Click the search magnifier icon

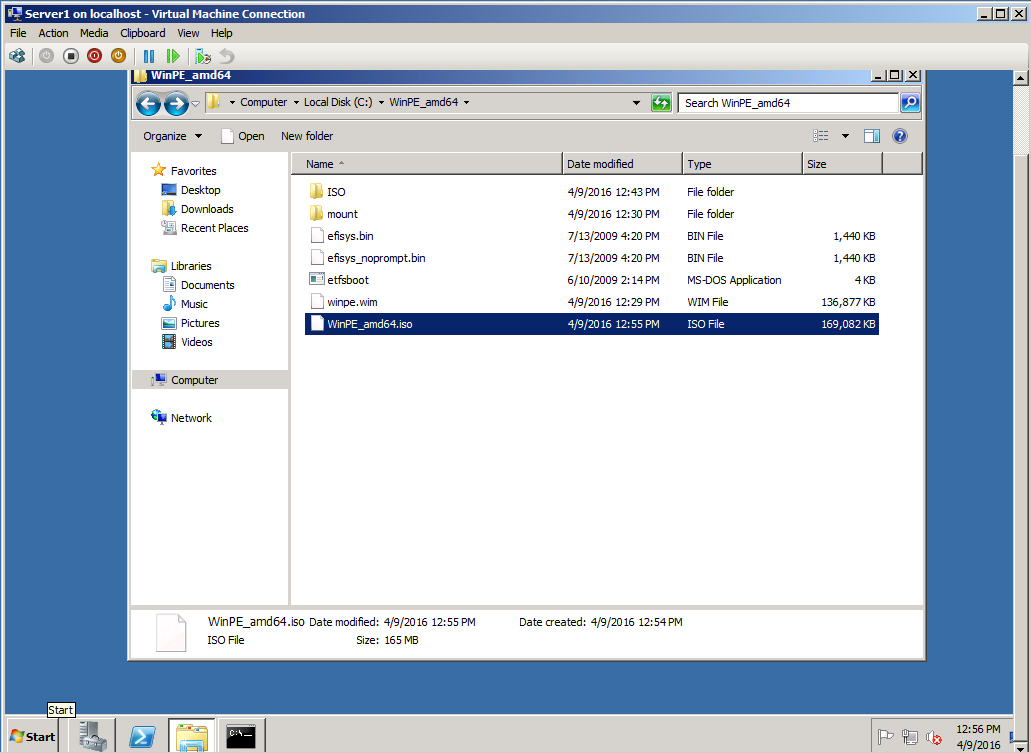click(x=910, y=103)
